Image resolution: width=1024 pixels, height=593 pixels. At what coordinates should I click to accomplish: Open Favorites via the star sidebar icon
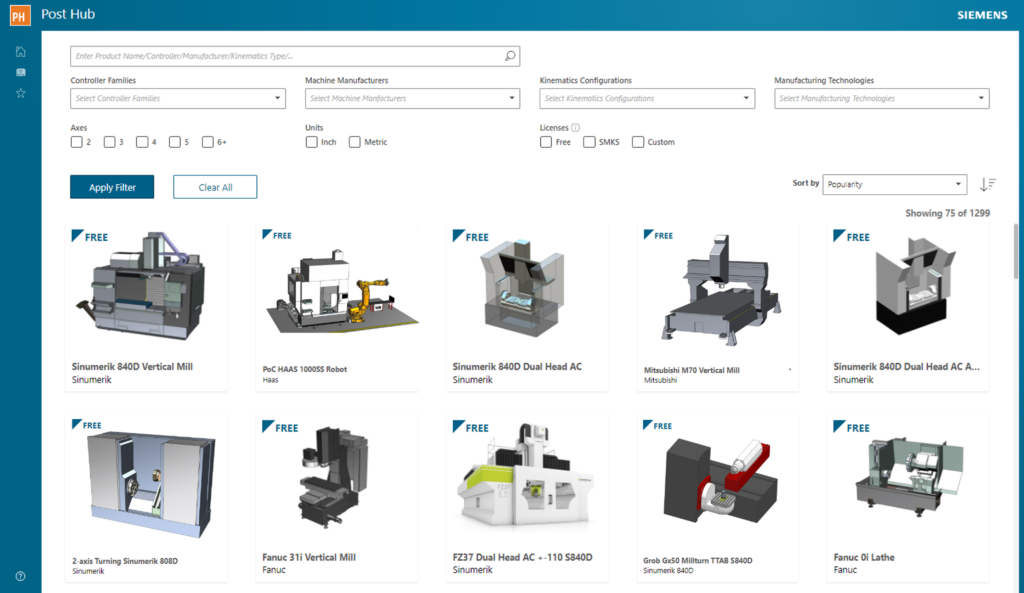pos(19,95)
